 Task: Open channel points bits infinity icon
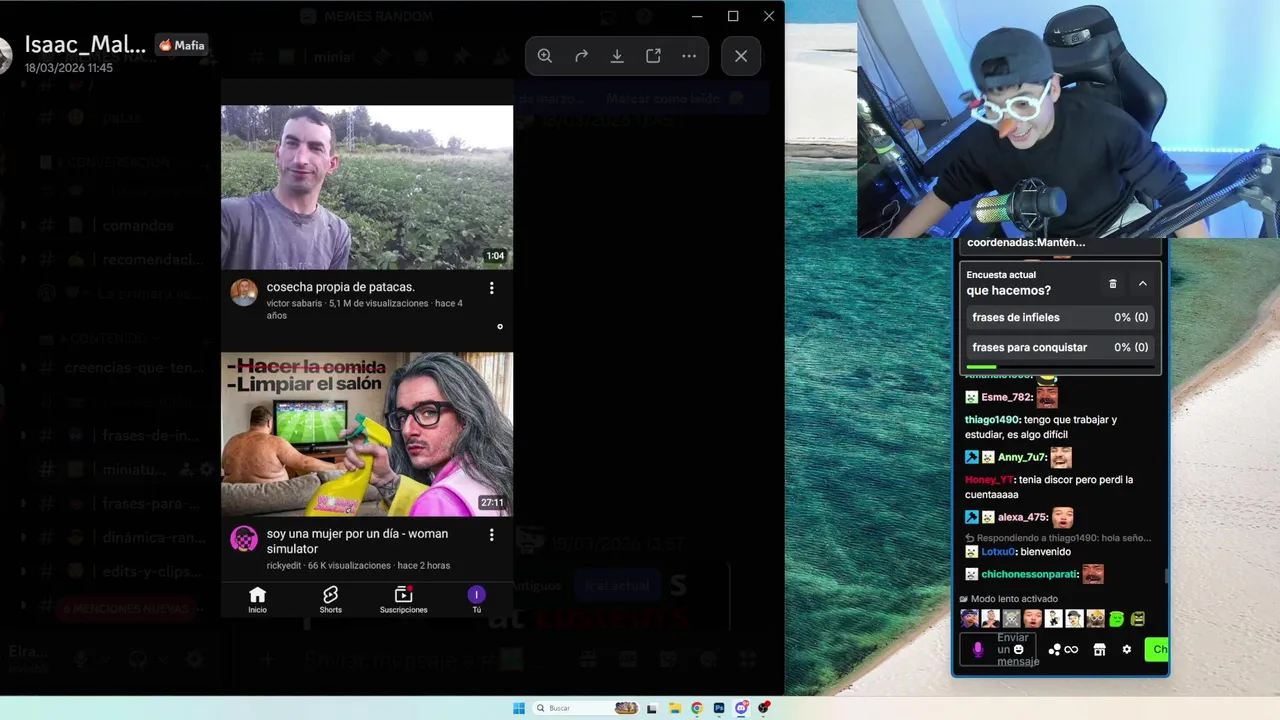(1063, 649)
